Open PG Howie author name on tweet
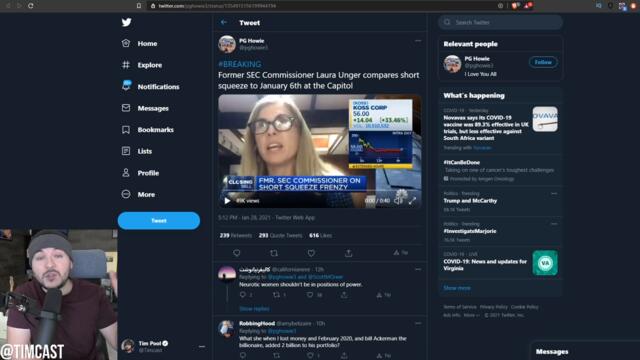Image resolution: width=640 pixels, height=360 pixels. click(x=251, y=41)
